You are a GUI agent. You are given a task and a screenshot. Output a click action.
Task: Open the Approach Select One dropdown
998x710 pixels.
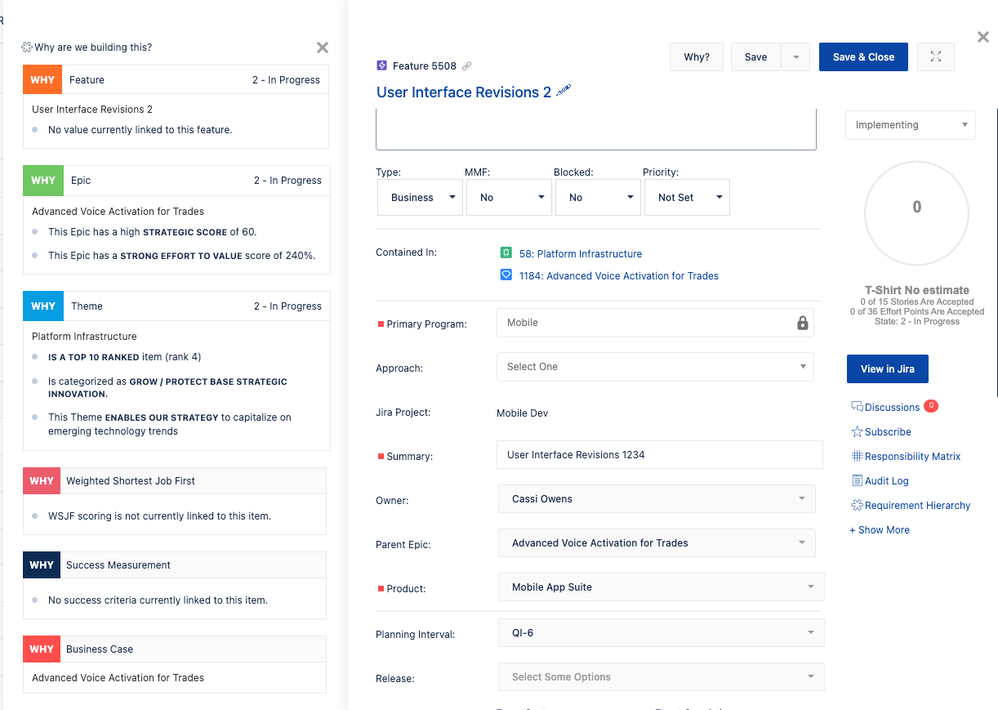654,367
